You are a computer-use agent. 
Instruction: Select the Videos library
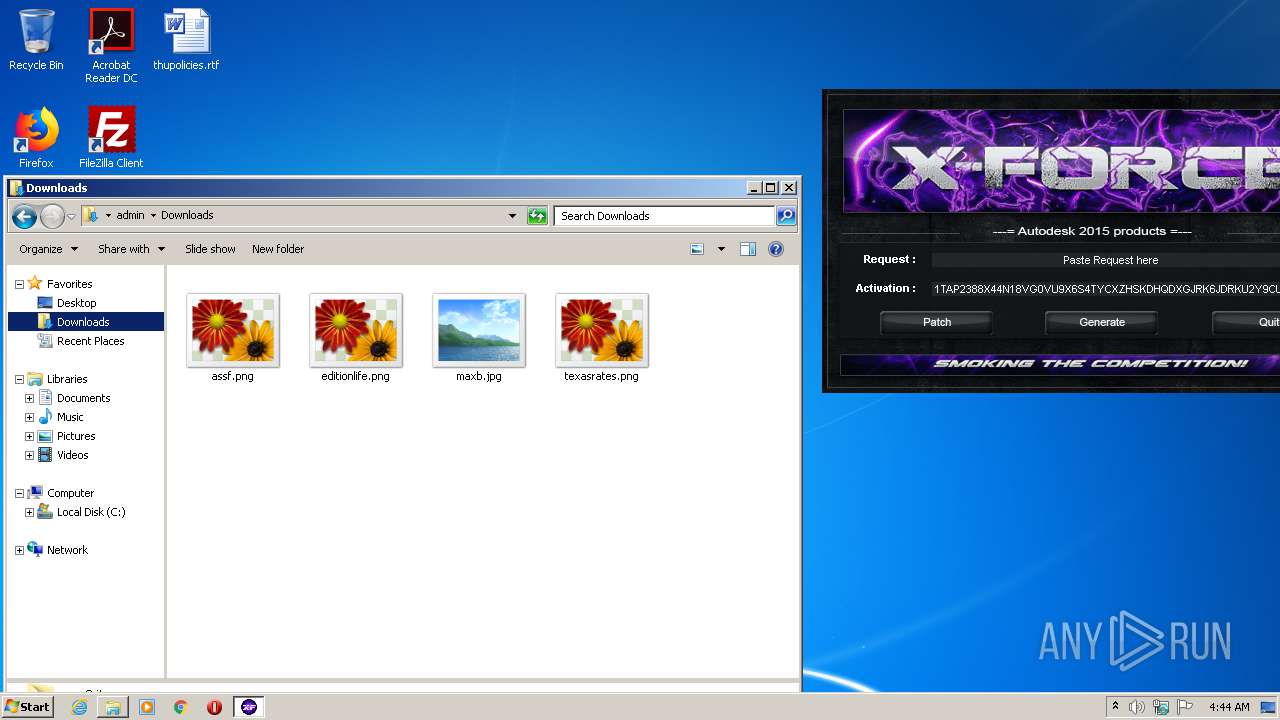click(72, 455)
